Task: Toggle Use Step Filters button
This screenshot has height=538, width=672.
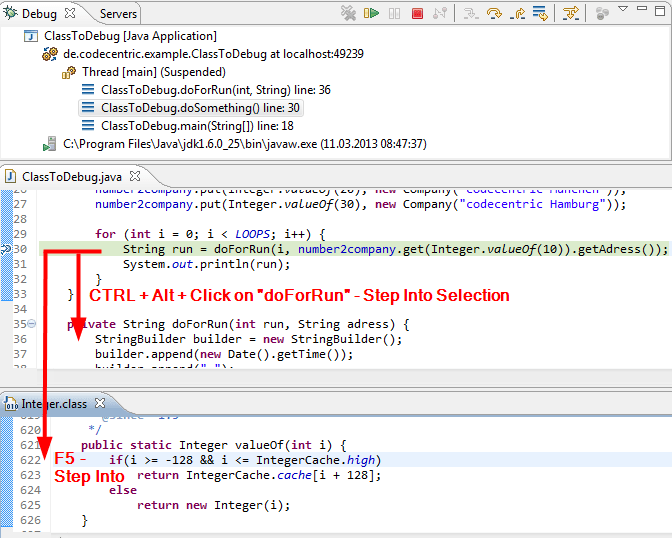Action: pyautogui.click(x=570, y=13)
